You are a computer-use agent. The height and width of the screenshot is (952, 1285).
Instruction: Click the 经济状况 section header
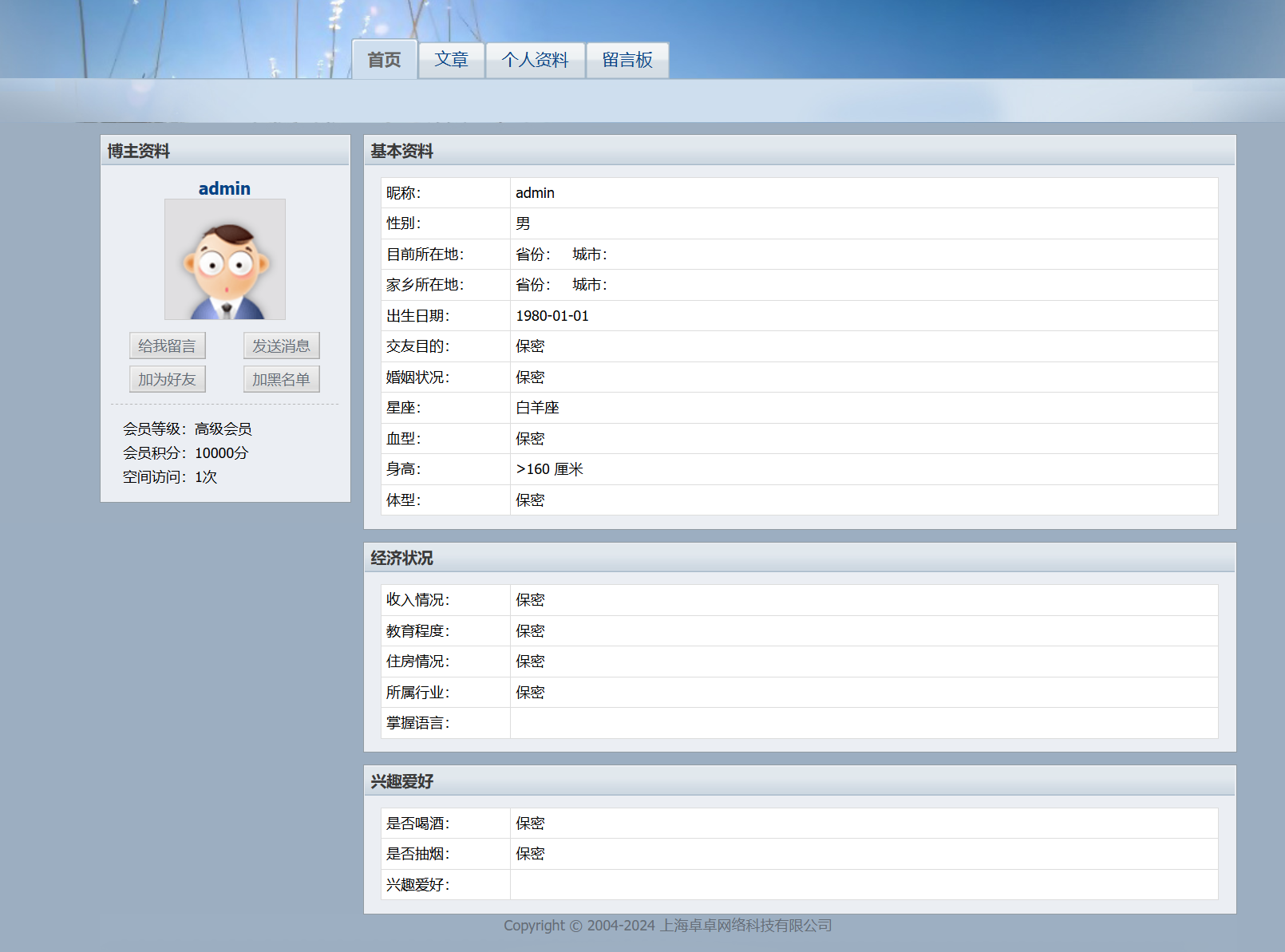(x=401, y=558)
